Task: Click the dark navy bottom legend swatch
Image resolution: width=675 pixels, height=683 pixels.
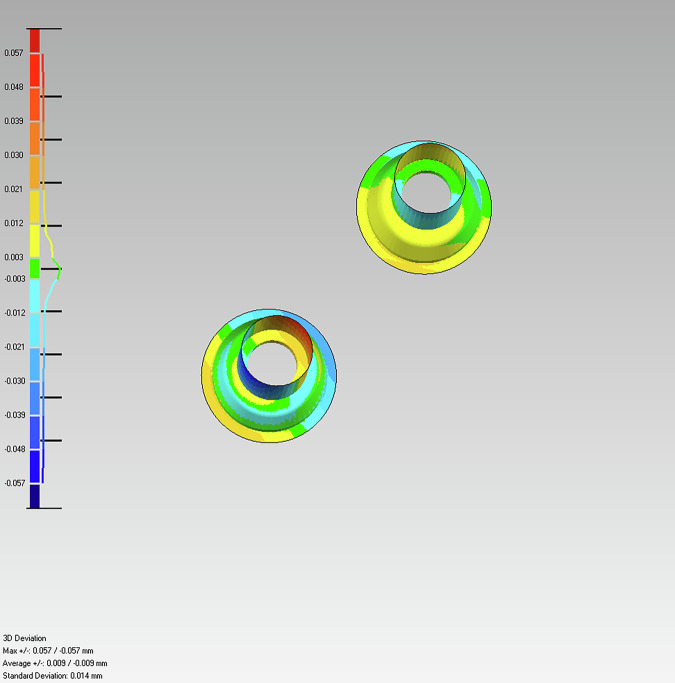Action: 35,496
